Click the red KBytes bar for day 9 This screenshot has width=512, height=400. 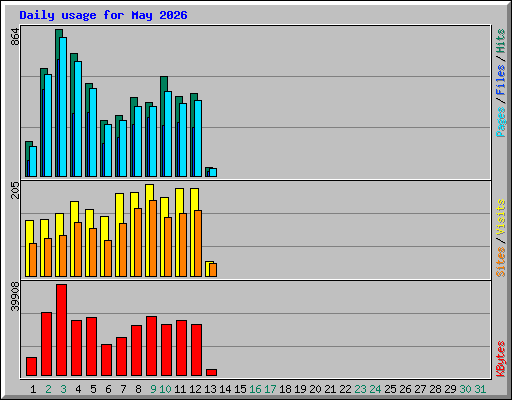pos(151,346)
